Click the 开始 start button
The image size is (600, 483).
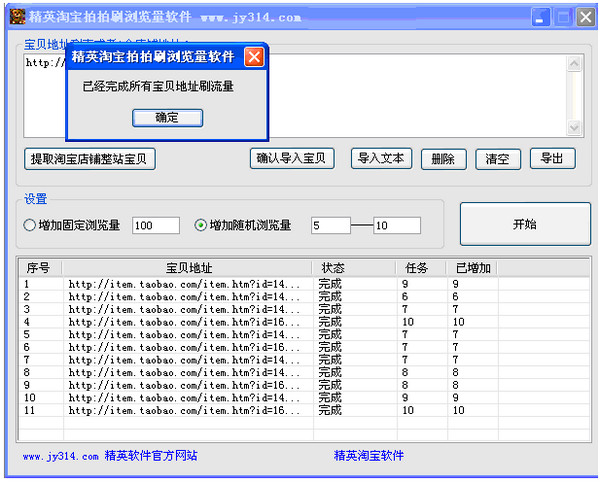pyautogui.click(x=525, y=224)
